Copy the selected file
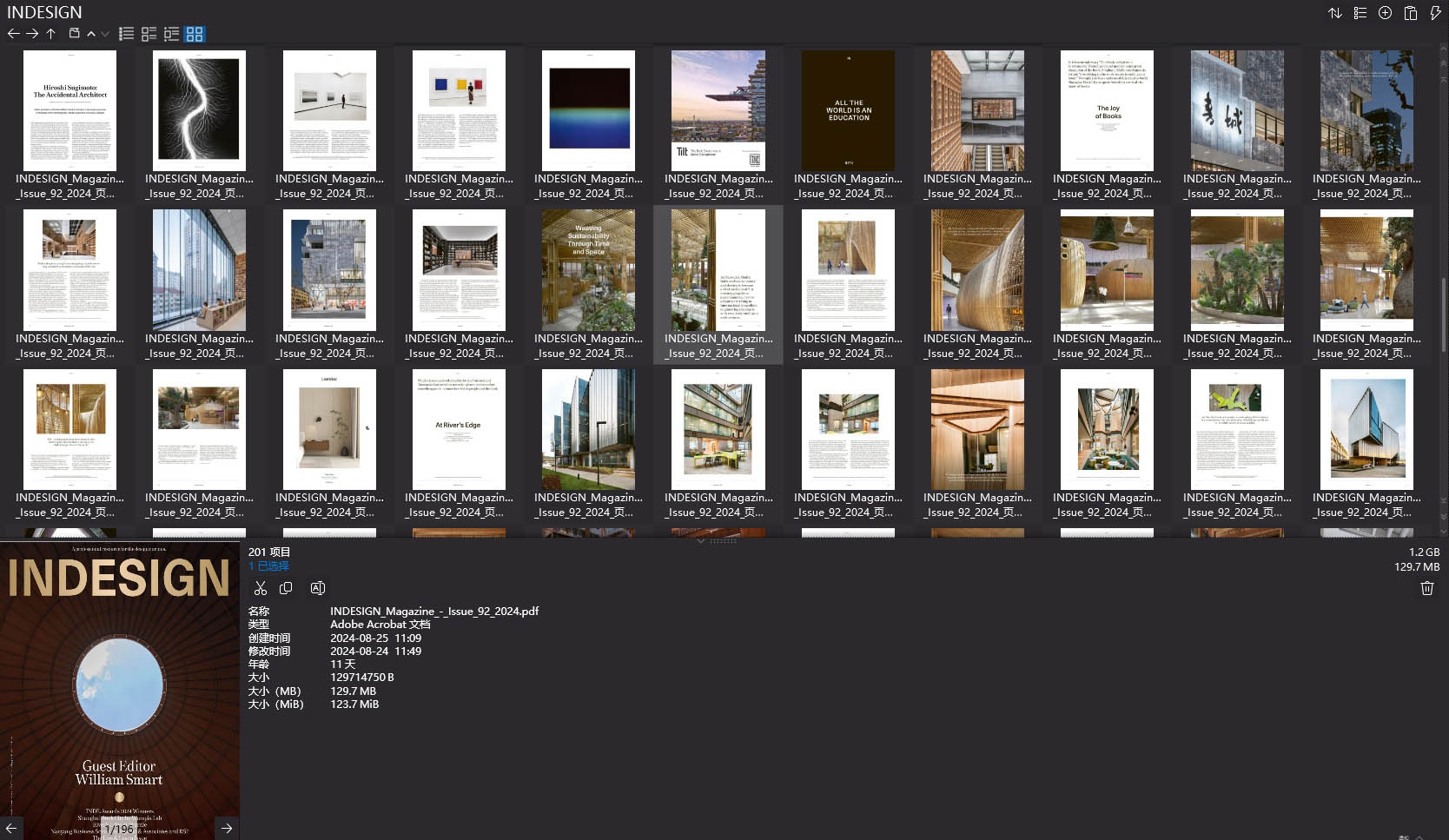 [x=286, y=588]
